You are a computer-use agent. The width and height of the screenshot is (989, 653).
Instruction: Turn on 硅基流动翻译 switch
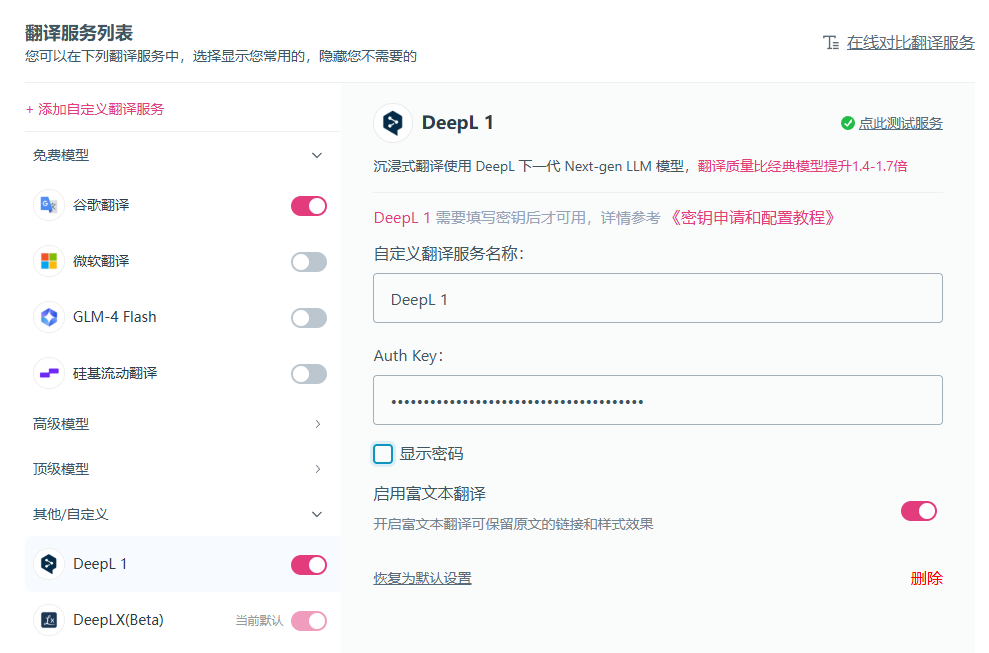(x=309, y=374)
